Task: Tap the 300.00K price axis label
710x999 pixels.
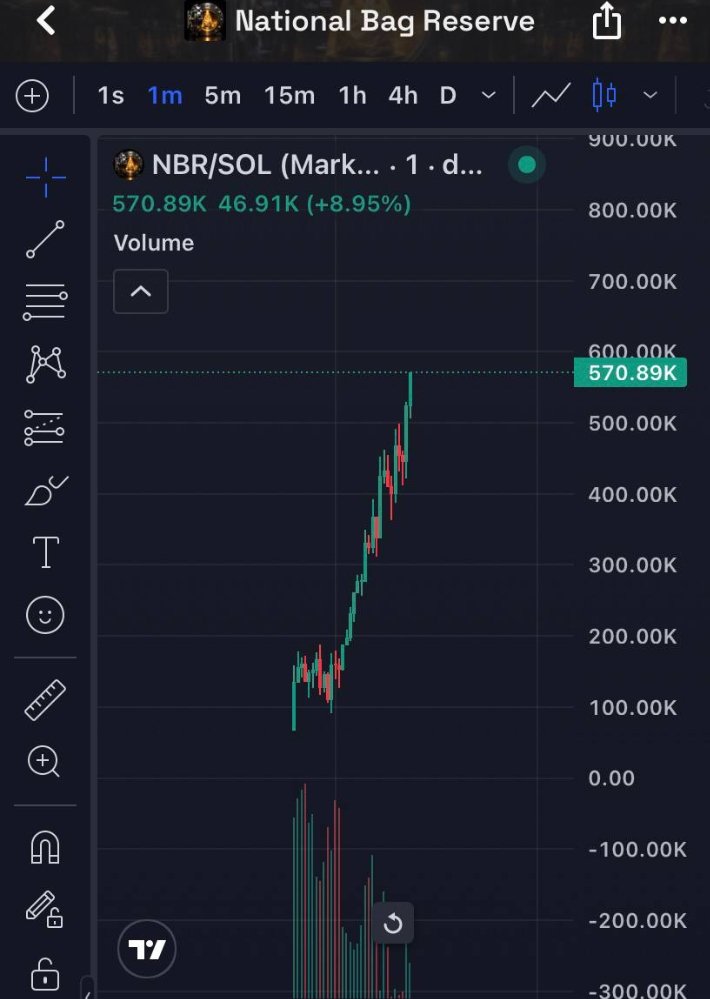Action: (x=632, y=565)
